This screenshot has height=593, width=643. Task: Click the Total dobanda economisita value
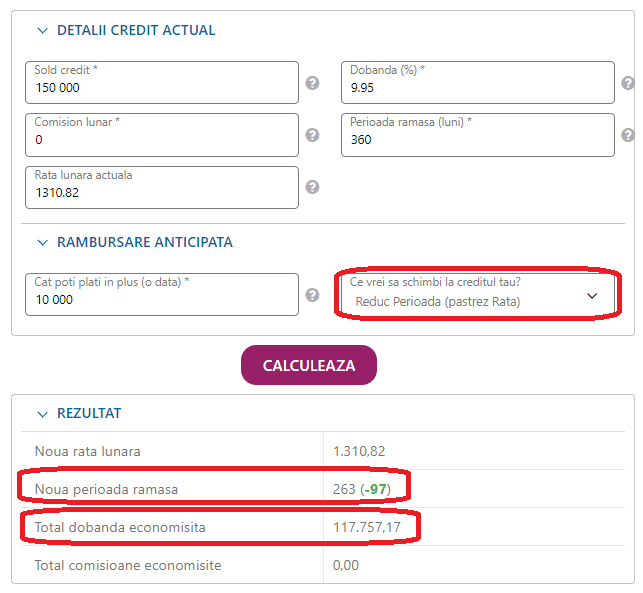click(367, 527)
